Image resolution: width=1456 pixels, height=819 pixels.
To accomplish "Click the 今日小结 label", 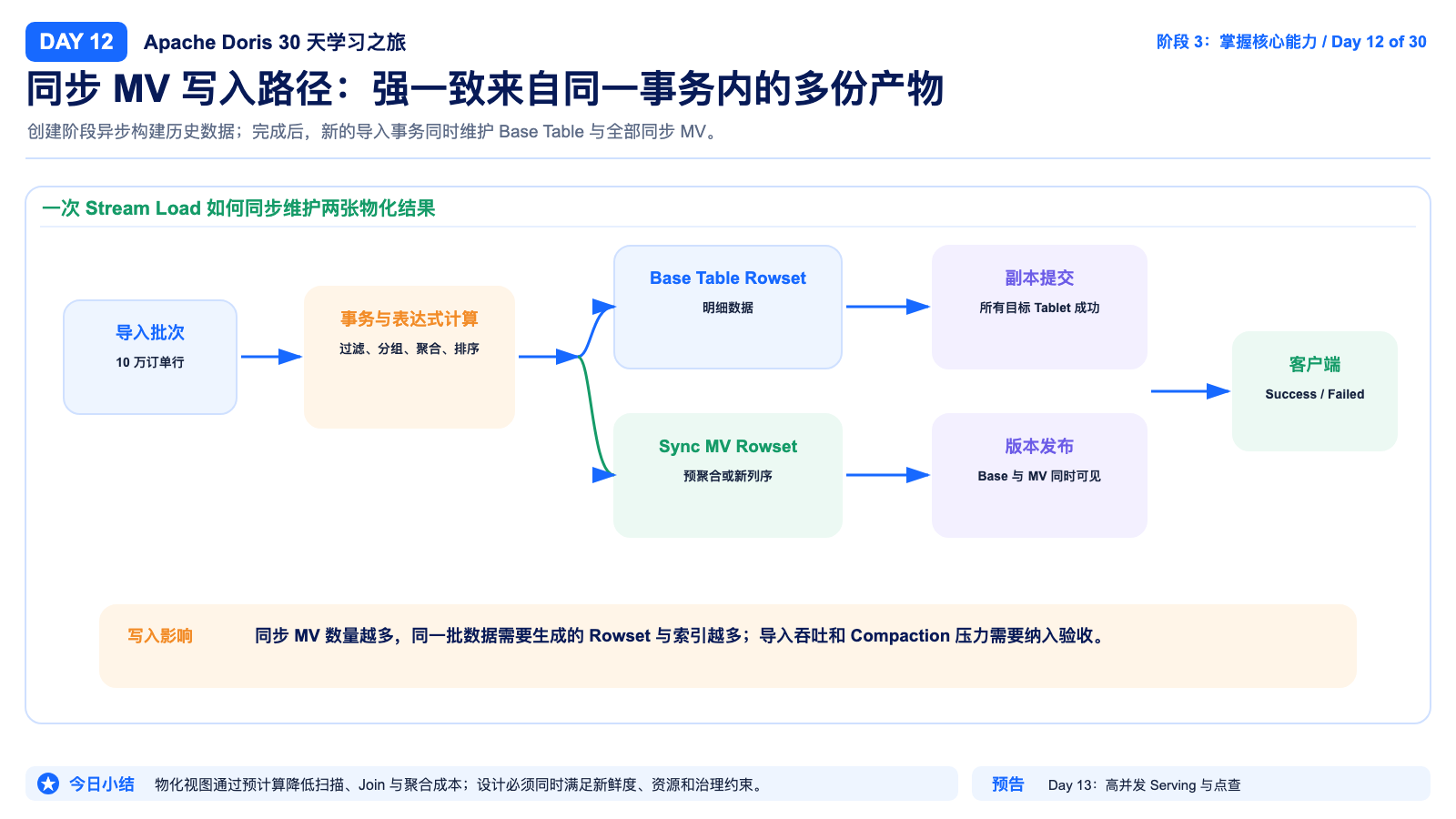I will [x=102, y=784].
